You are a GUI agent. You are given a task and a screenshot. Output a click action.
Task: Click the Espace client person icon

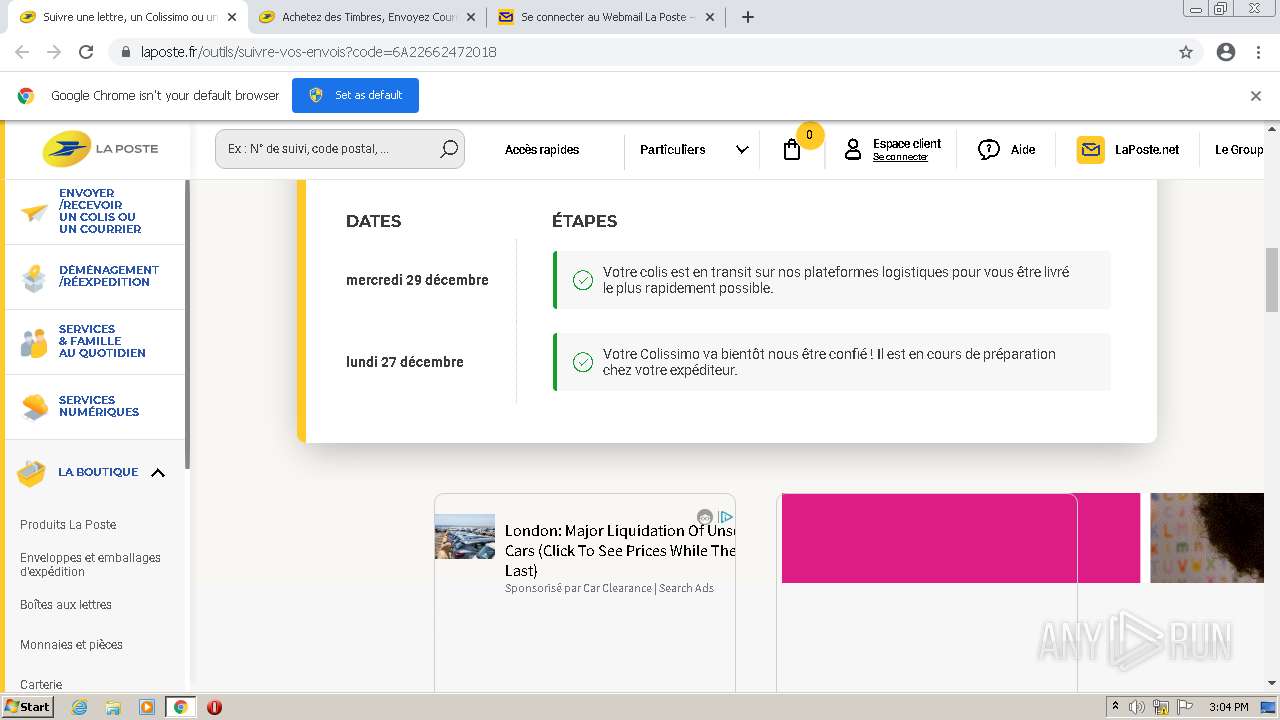tap(852, 150)
